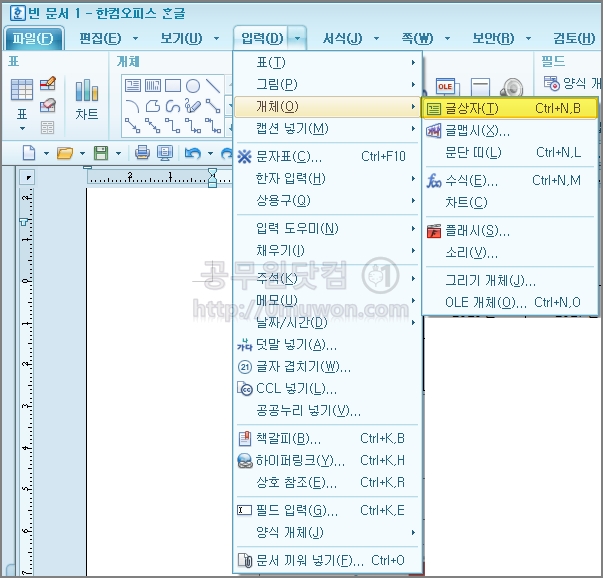Open dropdown beside undo icon
Image resolution: width=603 pixels, height=578 pixels.
(210, 153)
